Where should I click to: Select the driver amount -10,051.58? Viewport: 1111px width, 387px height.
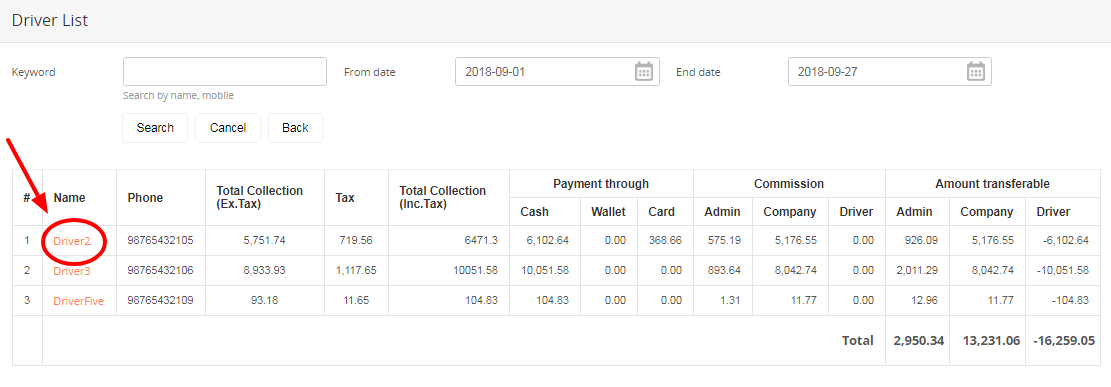point(1063,271)
